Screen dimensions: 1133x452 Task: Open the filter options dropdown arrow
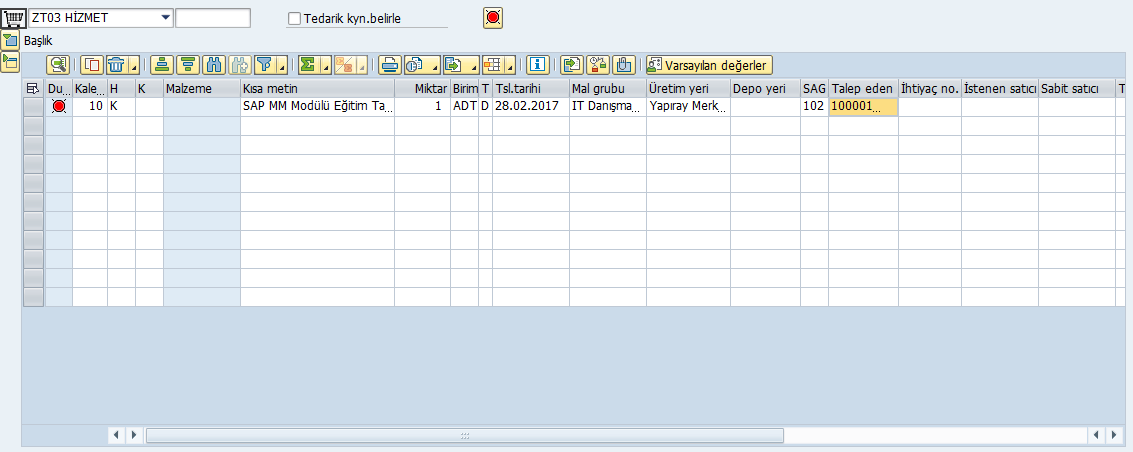coord(282,65)
